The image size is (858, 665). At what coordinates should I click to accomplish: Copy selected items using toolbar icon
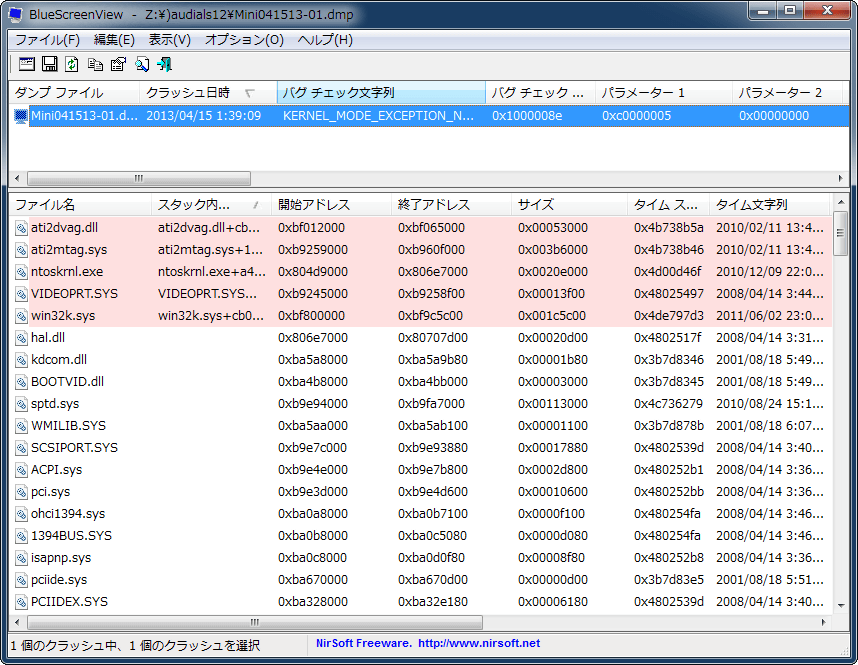click(95, 64)
